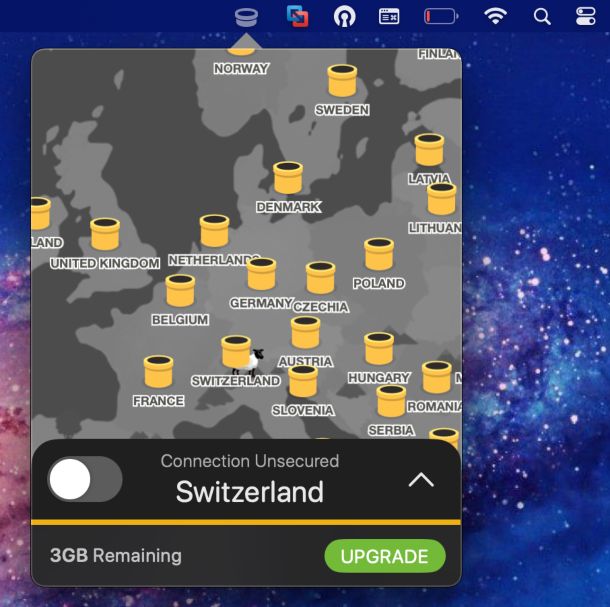Click the Connection Unsecured status text

click(x=250, y=461)
